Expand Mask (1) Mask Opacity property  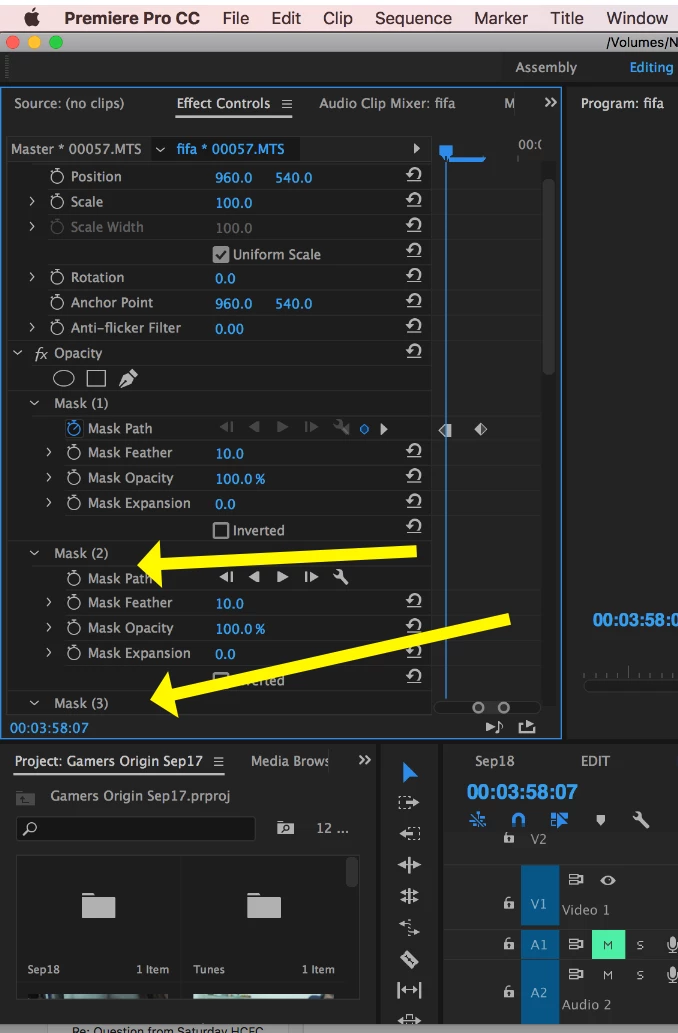click(x=49, y=478)
